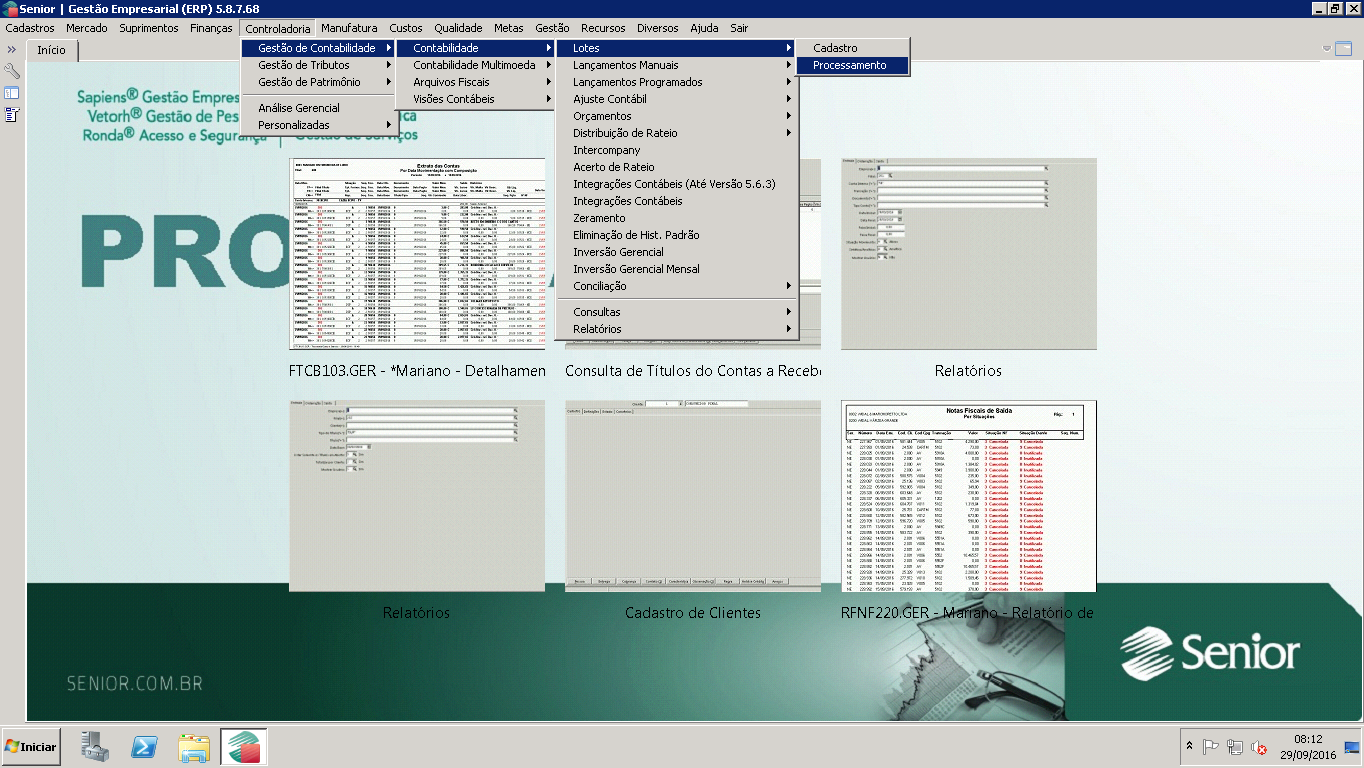Open the Custos menu
The width and height of the screenshot is (1364, 768).
pos(406,28)
